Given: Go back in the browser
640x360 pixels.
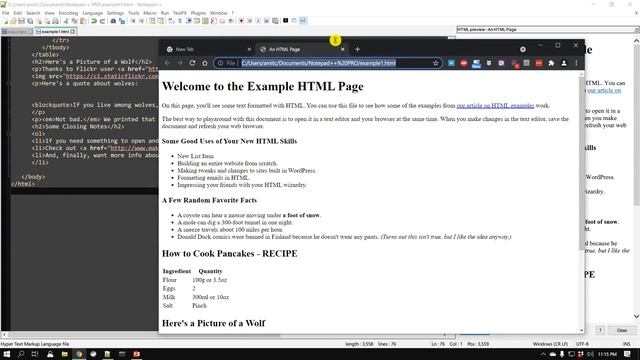Looking at the screenshot, I should (x=167, y=63).
